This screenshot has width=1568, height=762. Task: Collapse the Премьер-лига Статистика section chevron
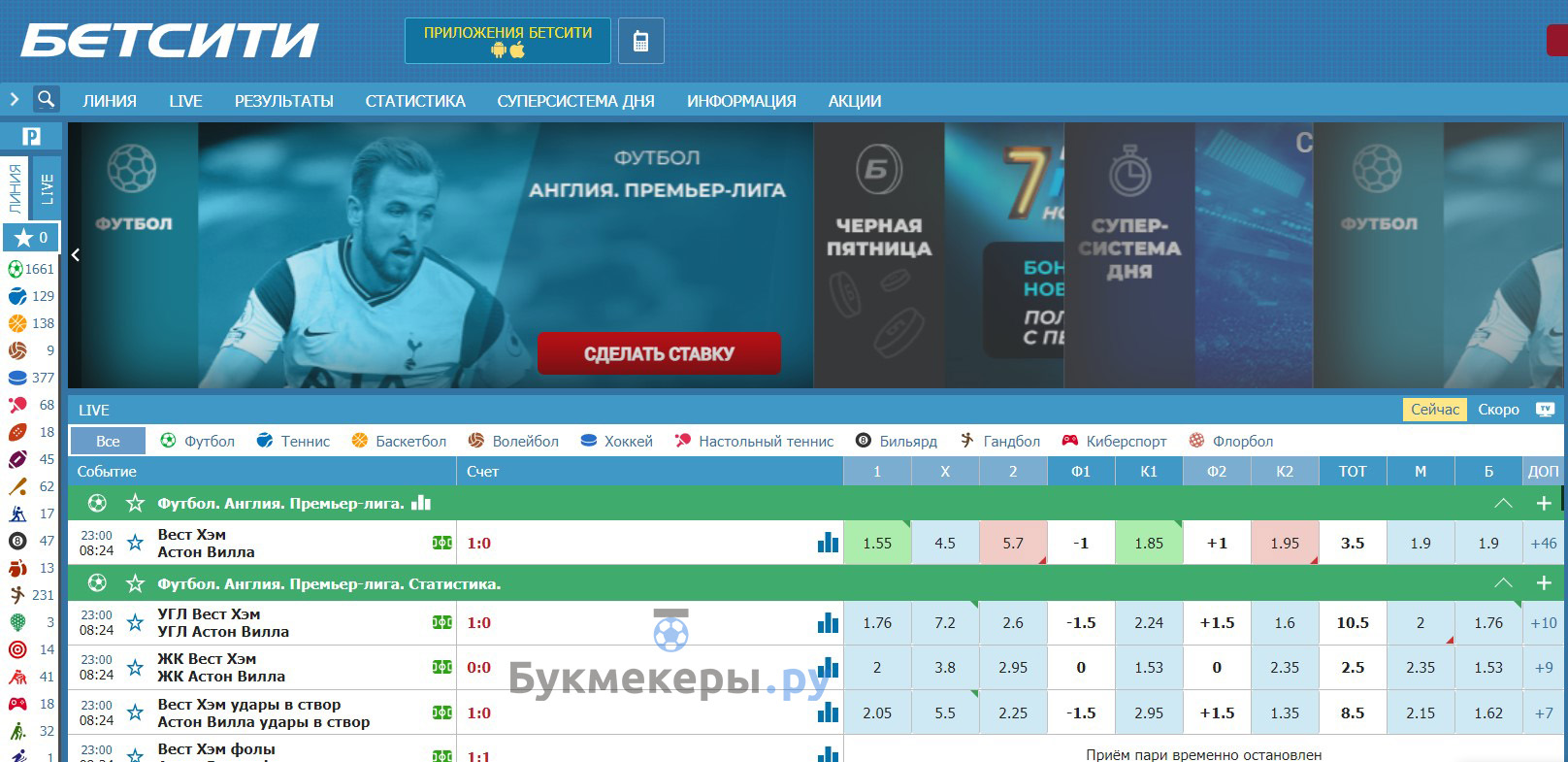pyautogui.click(x=1503, y=583)
